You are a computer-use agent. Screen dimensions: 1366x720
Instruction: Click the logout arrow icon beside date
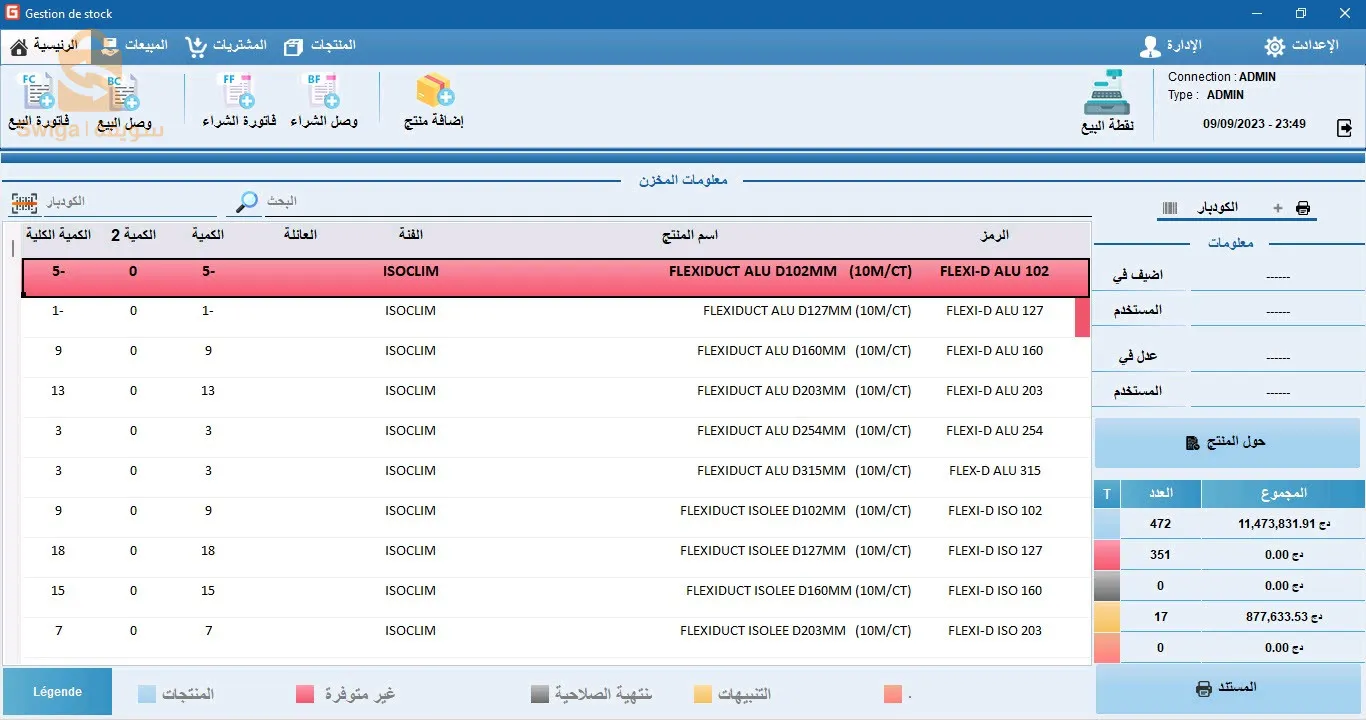point(1344,128)
